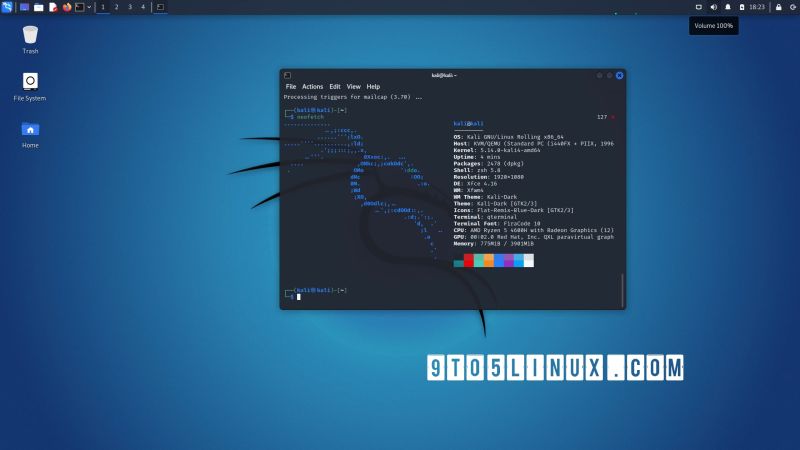Viewport: 800px width, 450px height.
Task: Open the notifications bell icon
Action: (728, 7)
